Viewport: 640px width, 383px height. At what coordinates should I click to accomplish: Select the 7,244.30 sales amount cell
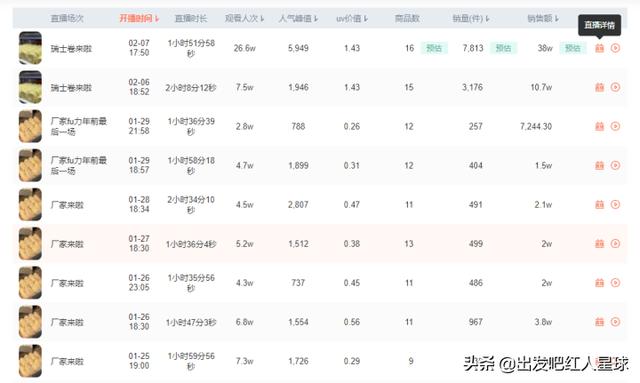pyautogui.click(x=536, y=127)
